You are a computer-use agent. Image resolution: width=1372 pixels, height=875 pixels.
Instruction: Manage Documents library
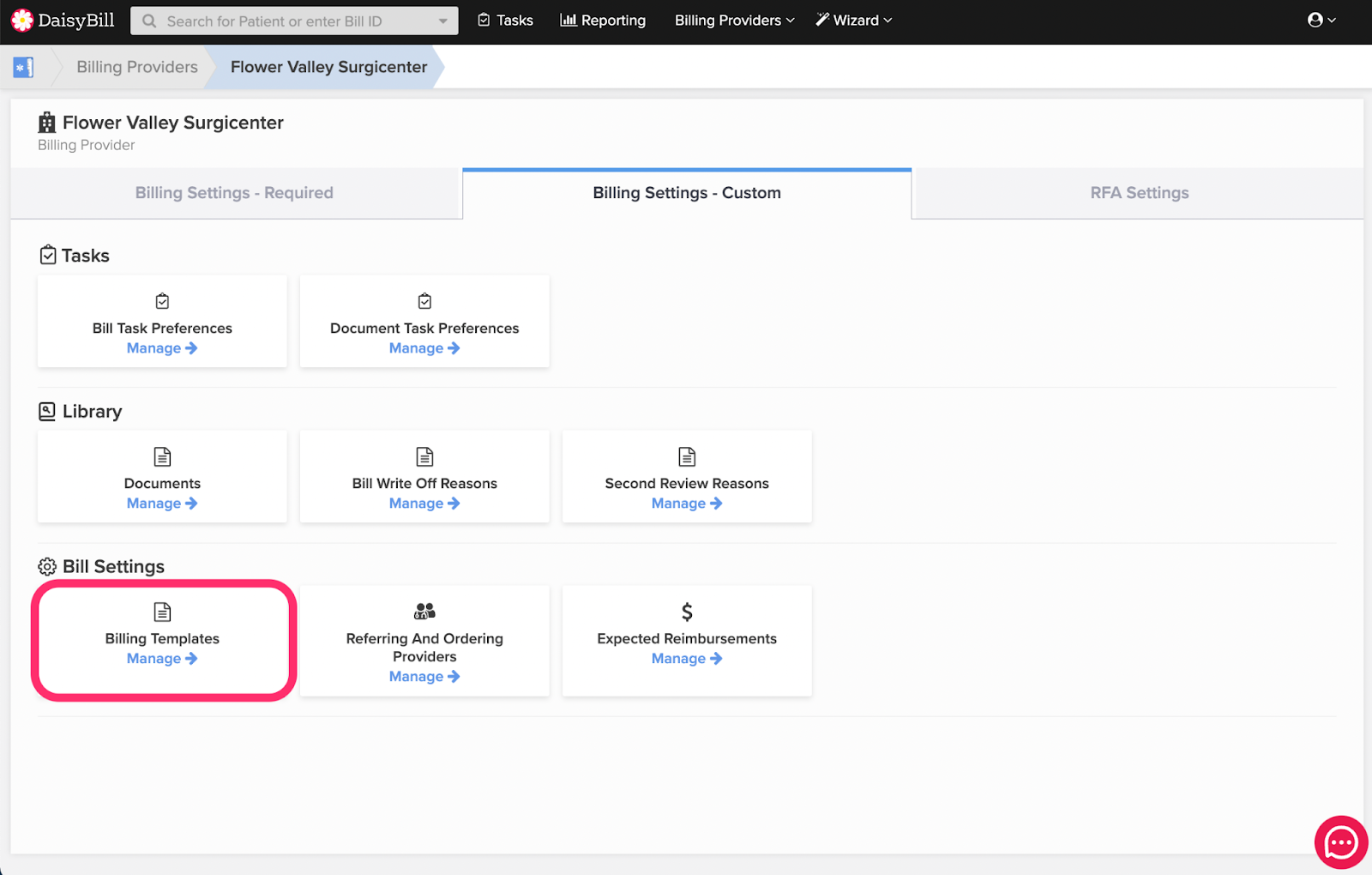pyautogui.click(x=162, y=504)
